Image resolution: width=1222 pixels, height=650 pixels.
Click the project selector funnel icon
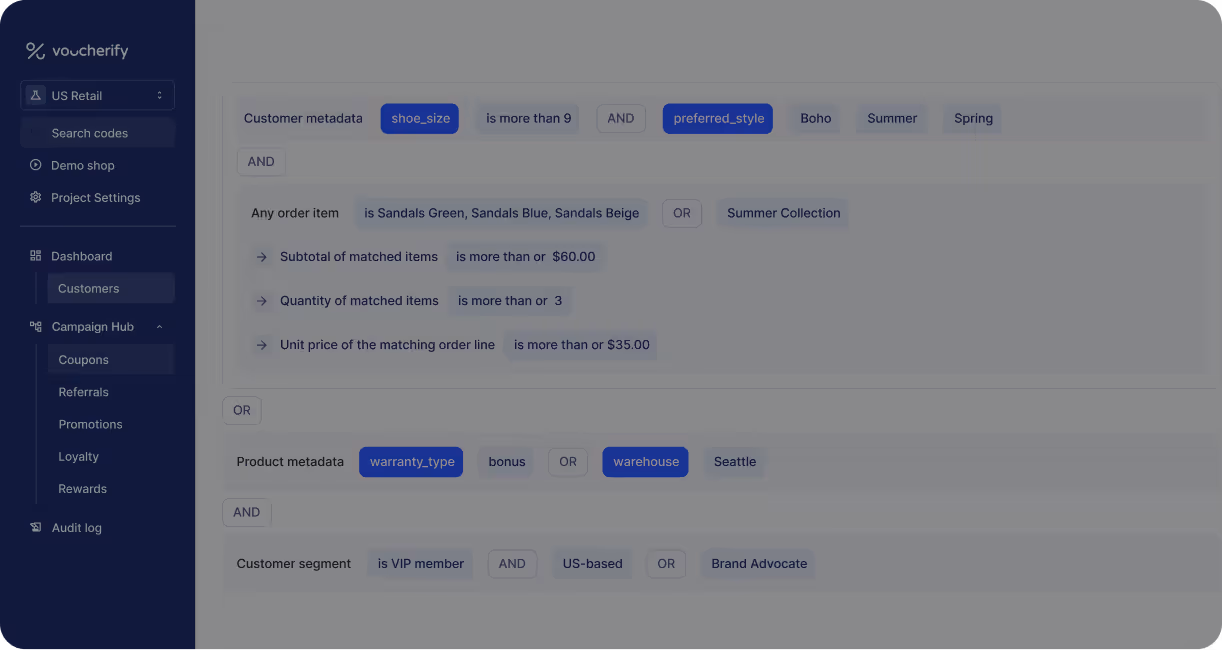tap(35, 94)
